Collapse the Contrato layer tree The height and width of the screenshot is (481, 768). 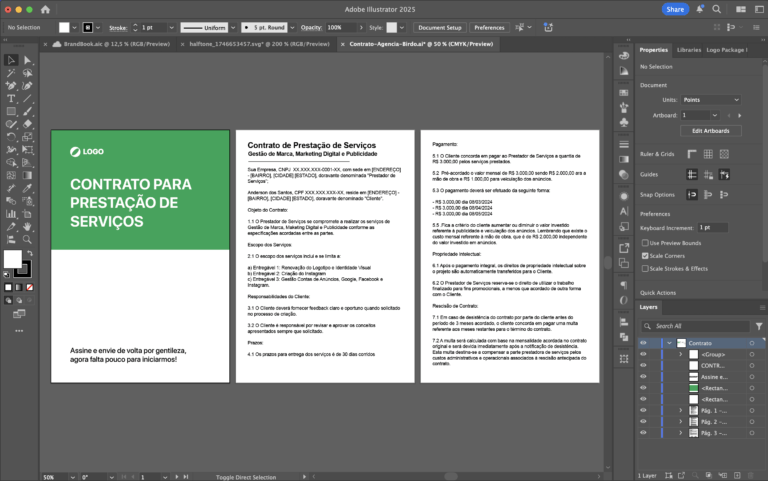668,342
